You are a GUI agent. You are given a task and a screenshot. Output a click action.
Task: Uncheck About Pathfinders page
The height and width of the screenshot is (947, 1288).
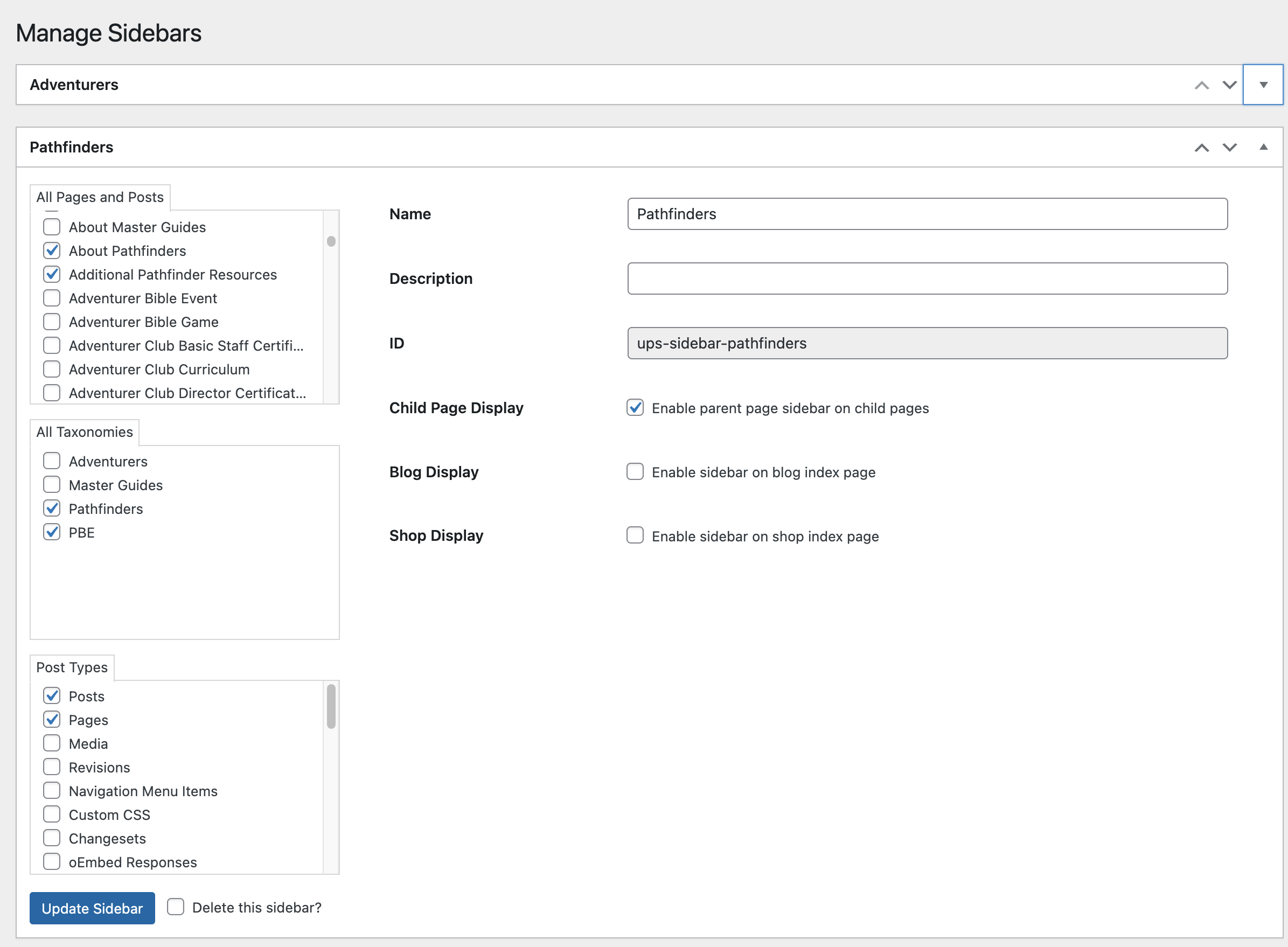[x=52, y=250]
